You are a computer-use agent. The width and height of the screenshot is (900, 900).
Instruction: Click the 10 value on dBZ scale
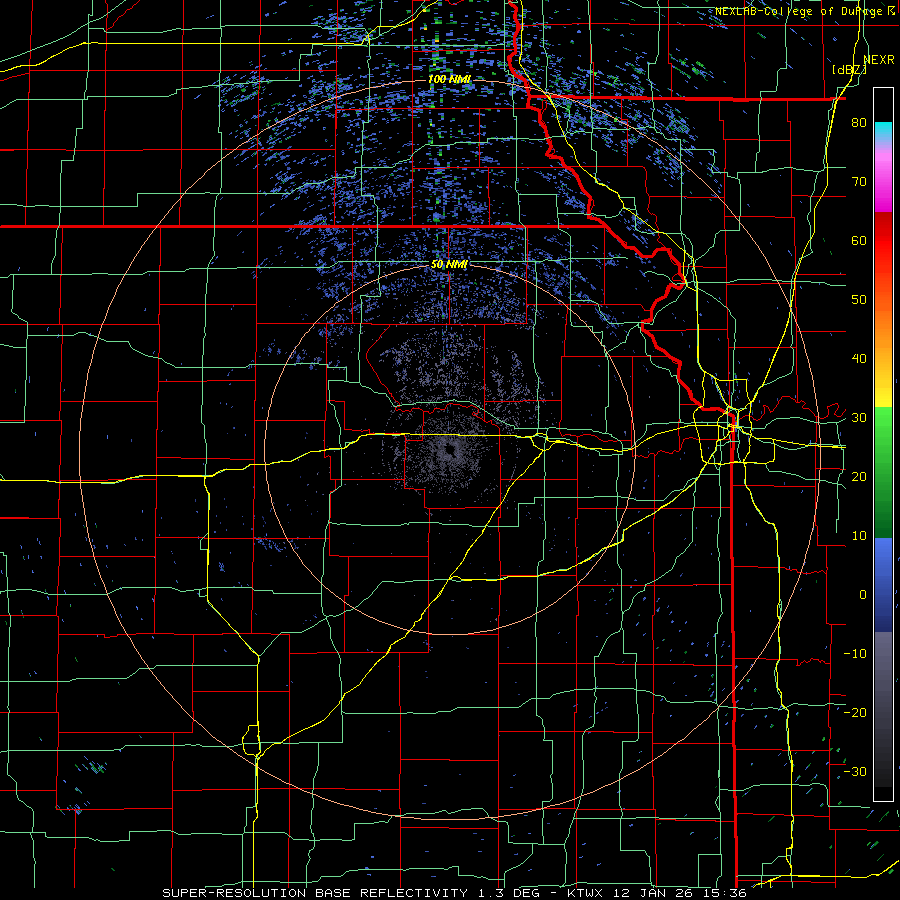859,536
